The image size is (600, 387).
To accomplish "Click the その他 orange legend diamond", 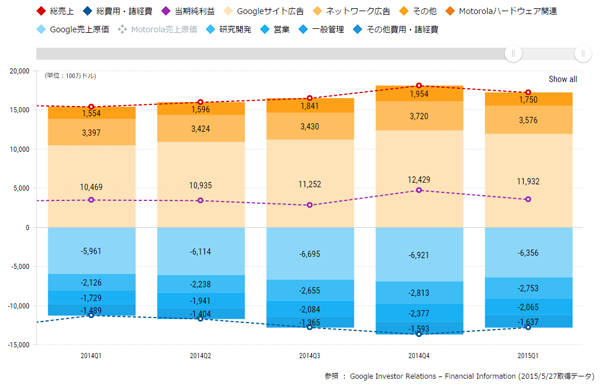I will [404, 11].
